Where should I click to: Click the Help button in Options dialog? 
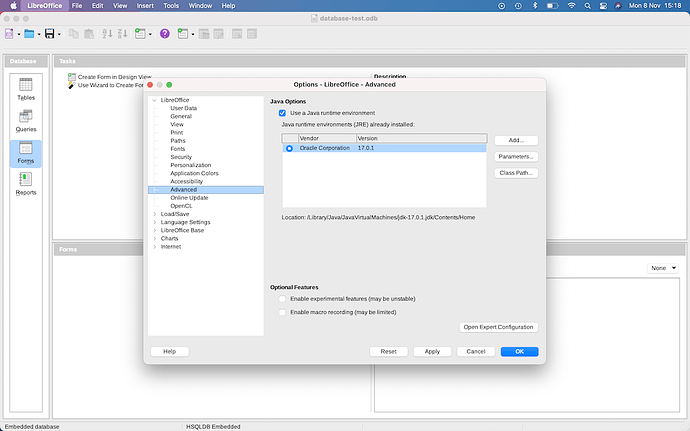pyautogui.click(x=169, y=351)
